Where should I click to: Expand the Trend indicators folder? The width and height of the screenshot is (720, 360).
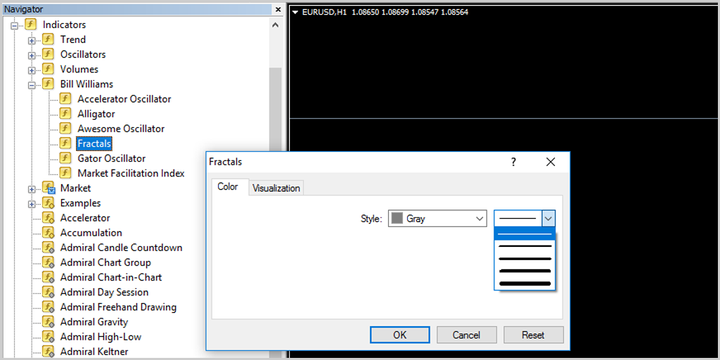(x=32, y=41)
